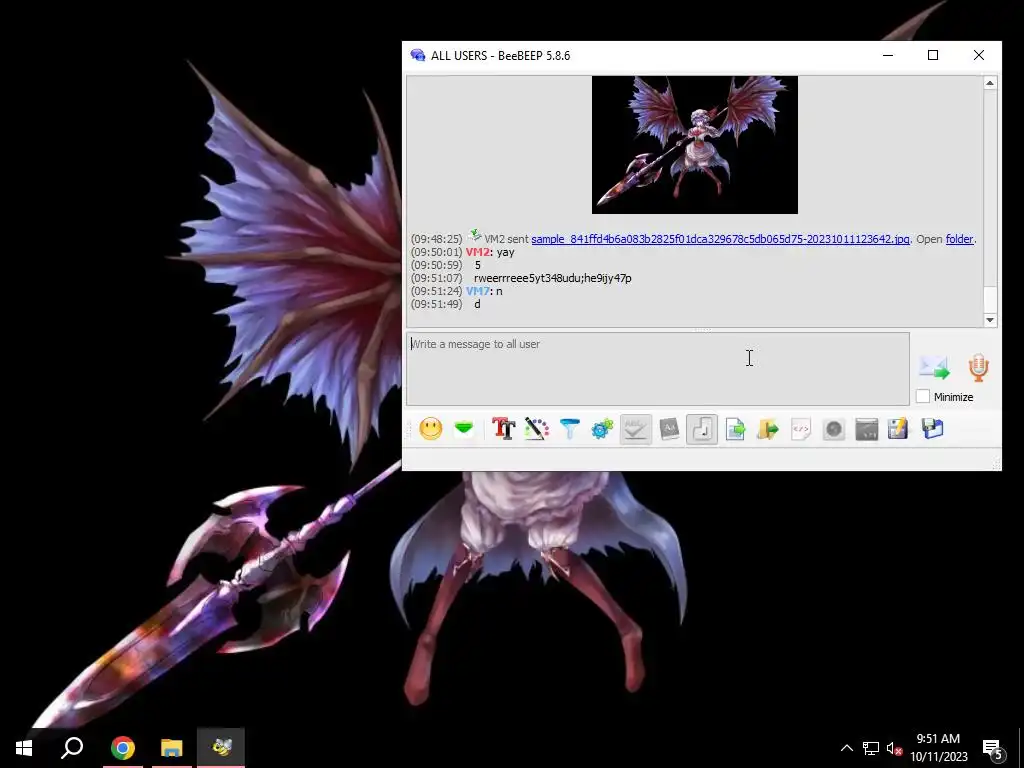
Task: Open the emoticons smiley picker
Action: [430, 429]
